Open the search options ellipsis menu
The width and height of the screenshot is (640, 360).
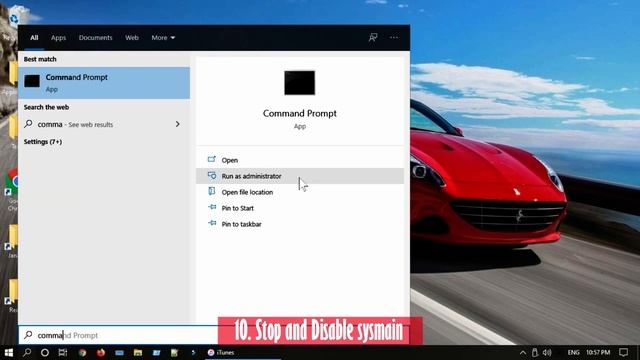pyautogui.click(x=393, y=38)
